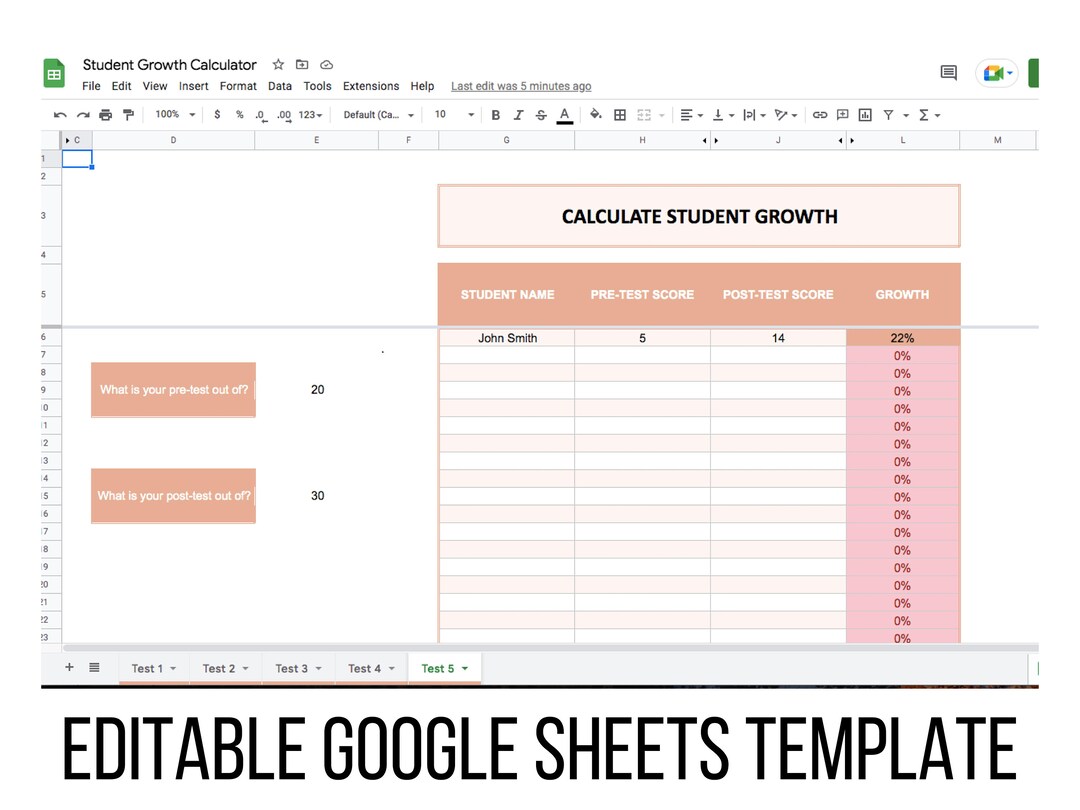The height and width of the screenshot is (810, 1080).
Task: Decrease decimal places
Action: [261, 114]
